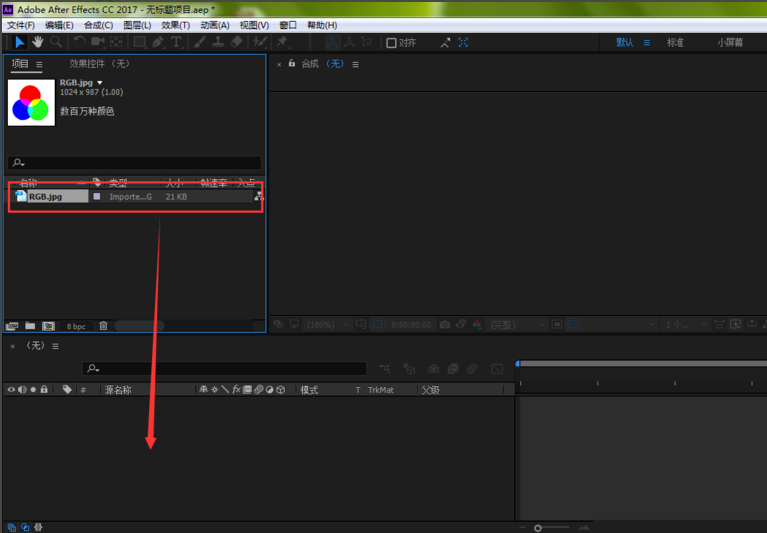Switch to the 标准 workspace
Screen dimensions: 767x533
[676, 43]
